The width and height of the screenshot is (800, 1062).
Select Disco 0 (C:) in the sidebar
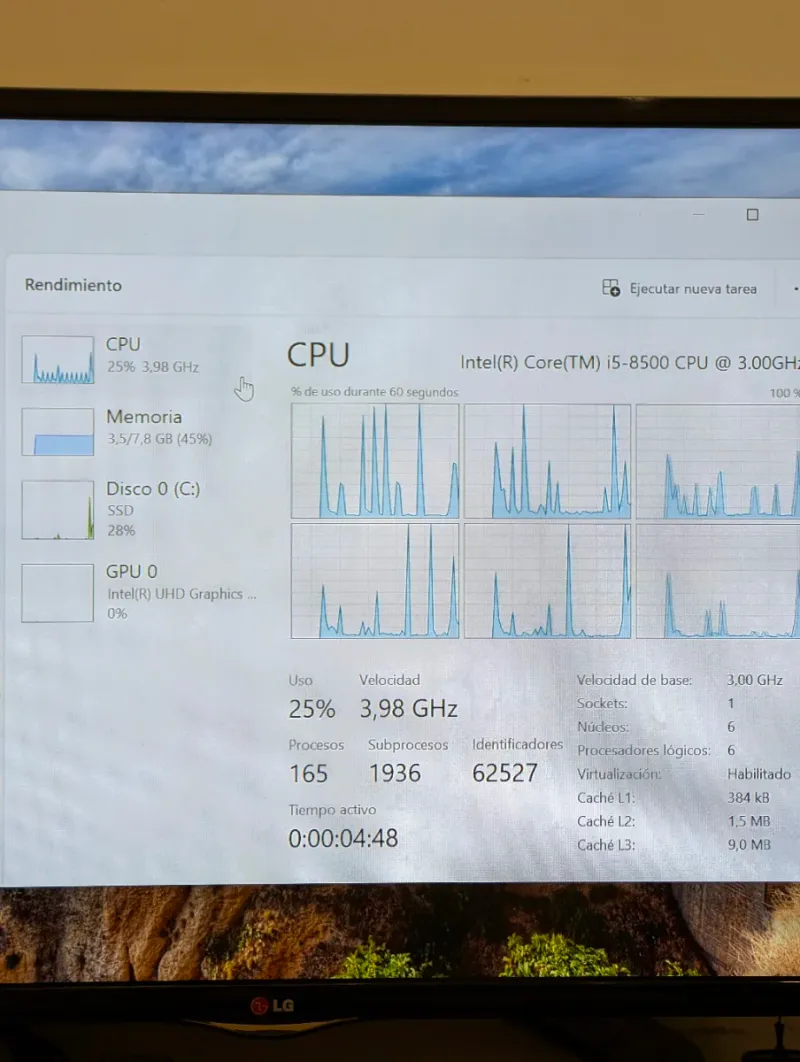[135, 509]
